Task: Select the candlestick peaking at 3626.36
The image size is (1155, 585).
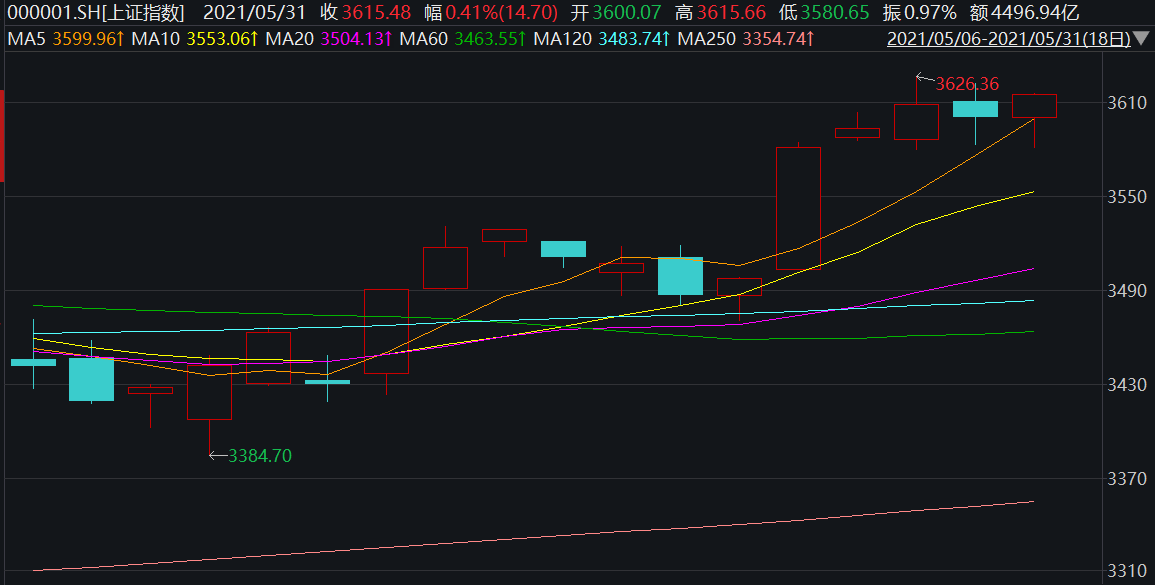Action: click(x=916, y=122)
